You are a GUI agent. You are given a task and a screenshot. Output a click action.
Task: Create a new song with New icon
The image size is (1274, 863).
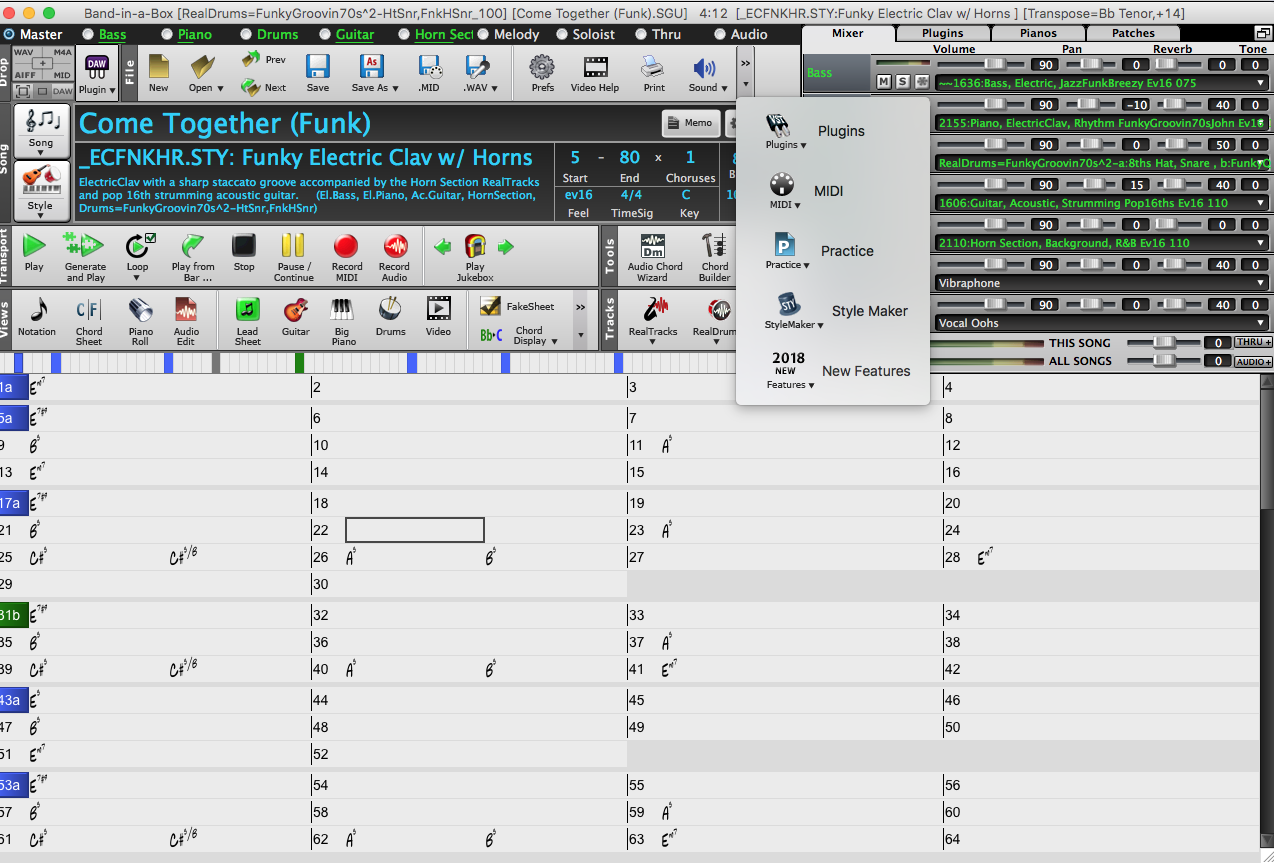pyautogui.click(x=158, y=72)
